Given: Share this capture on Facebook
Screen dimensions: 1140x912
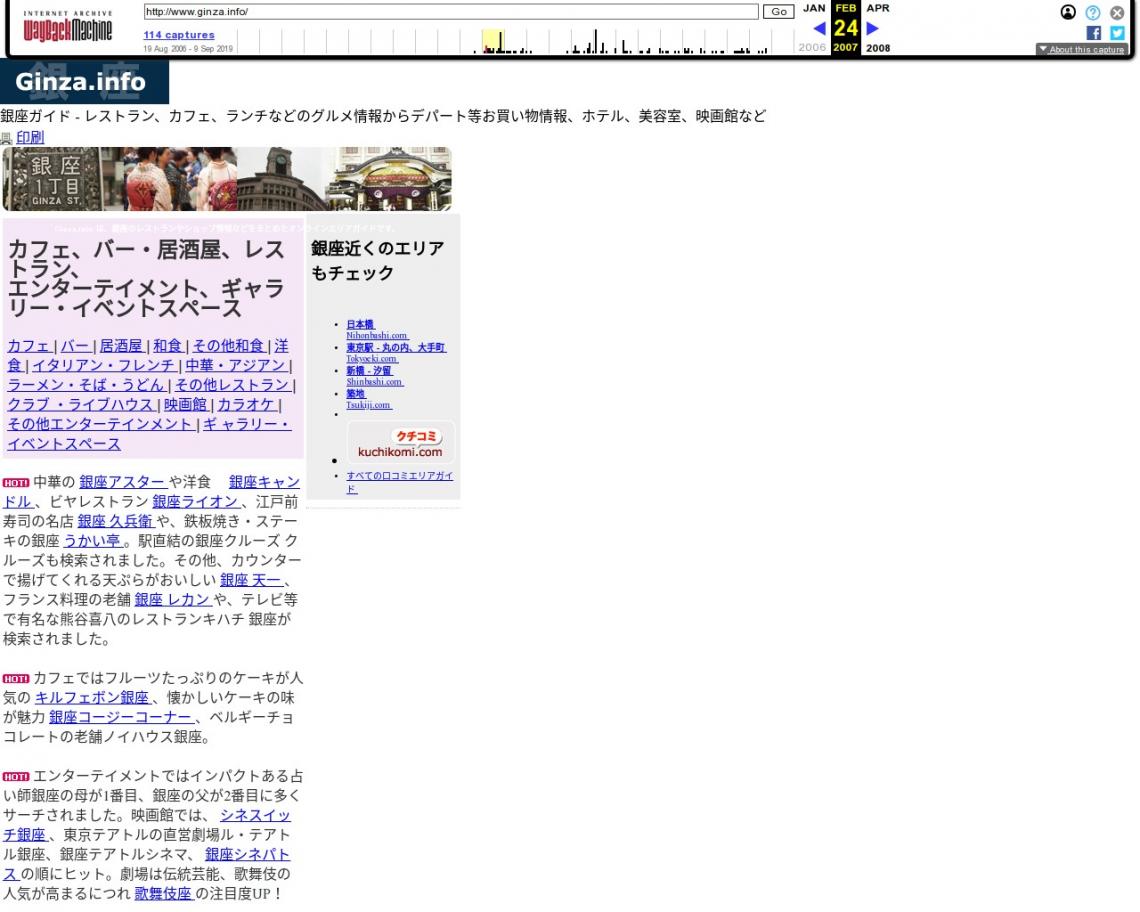Looking at the screenshot, I should click(x=1093, y=33).
